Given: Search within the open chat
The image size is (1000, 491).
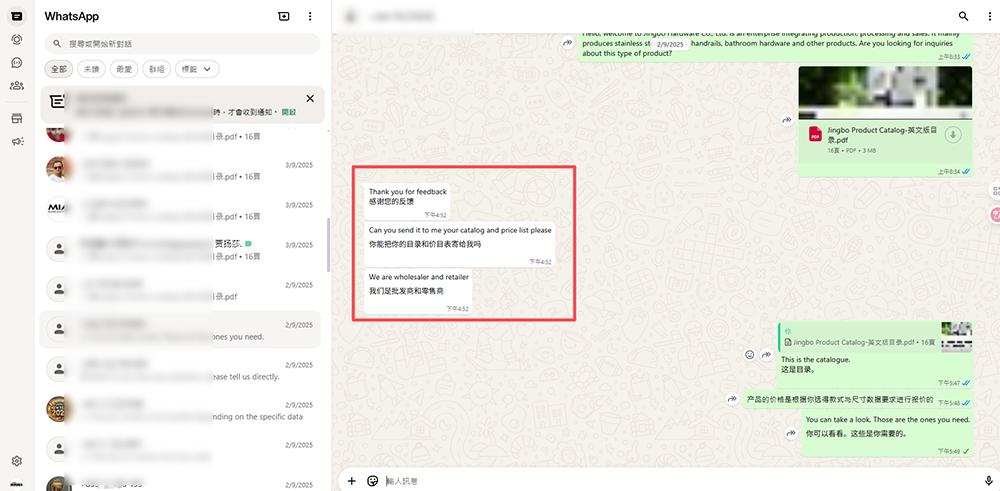Looking at the screenshot, I should [964, 17].
